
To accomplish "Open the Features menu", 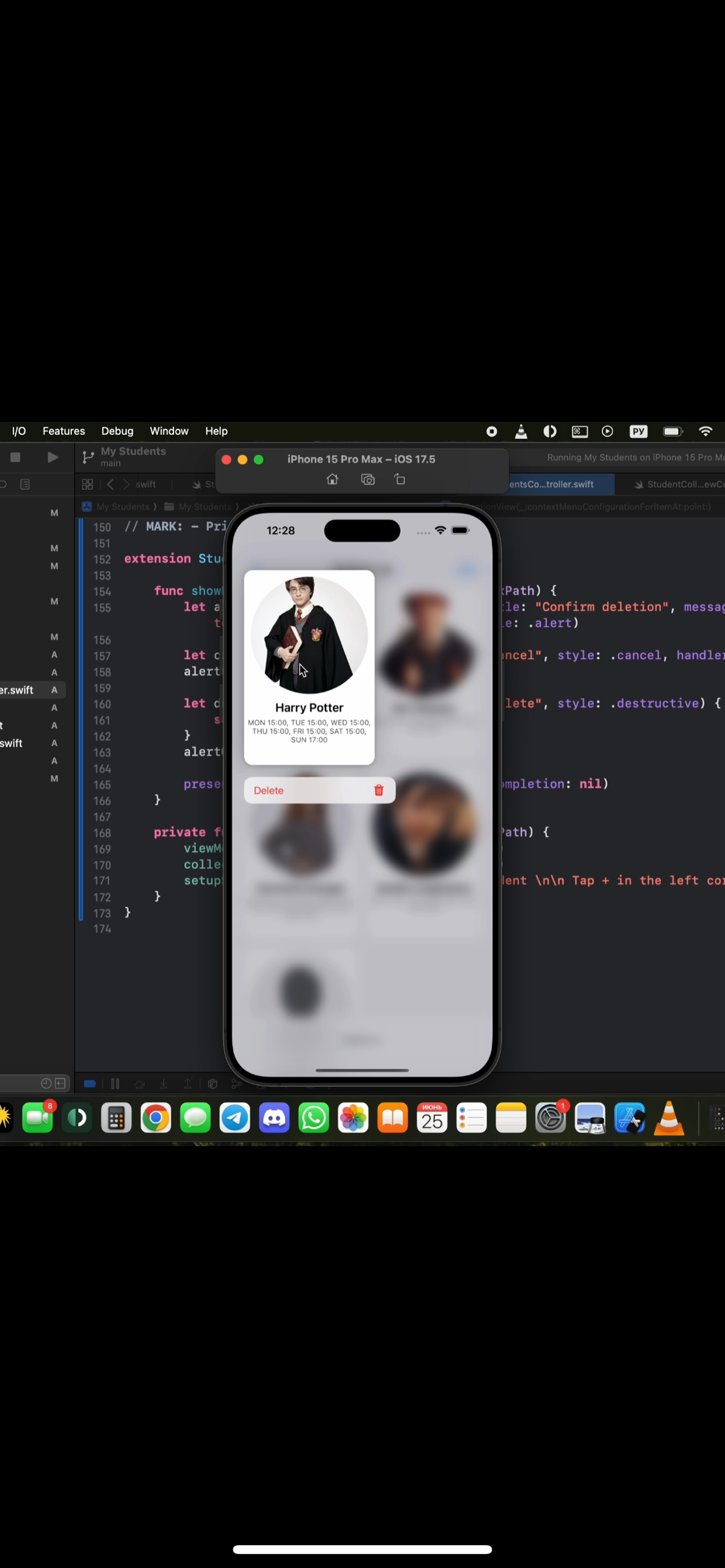I will point(63,431).
